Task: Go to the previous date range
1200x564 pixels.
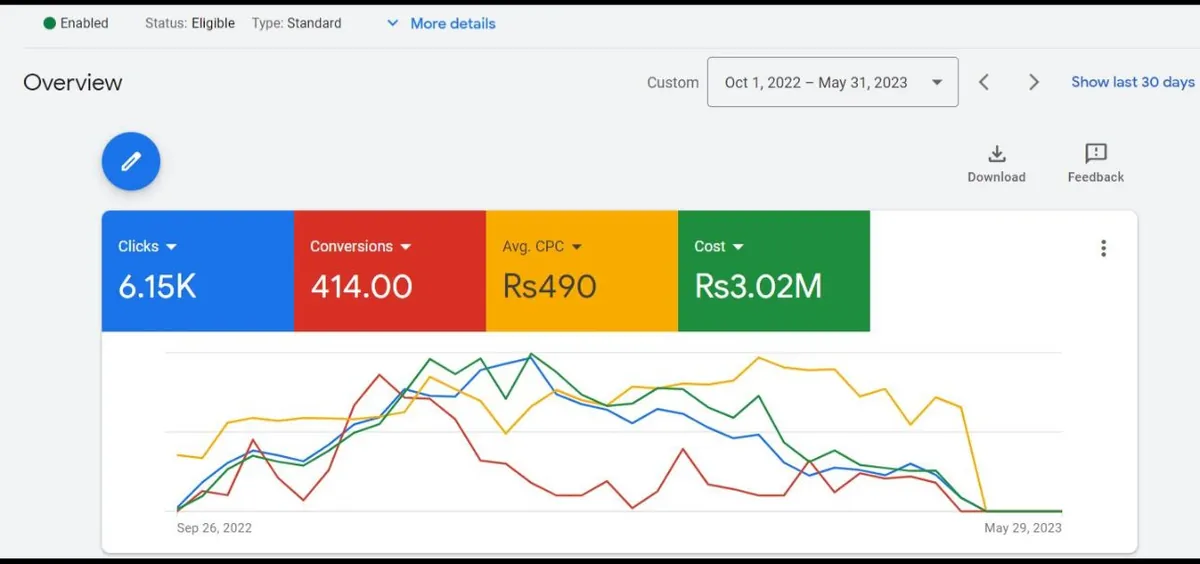Action: (984, 82)
